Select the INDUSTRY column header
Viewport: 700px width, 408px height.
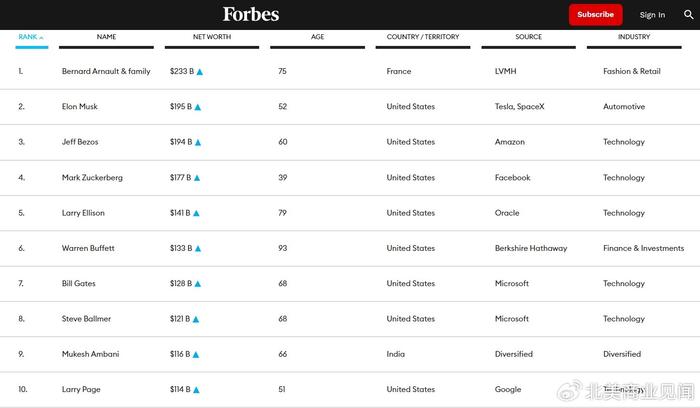(x=634, y=37)
